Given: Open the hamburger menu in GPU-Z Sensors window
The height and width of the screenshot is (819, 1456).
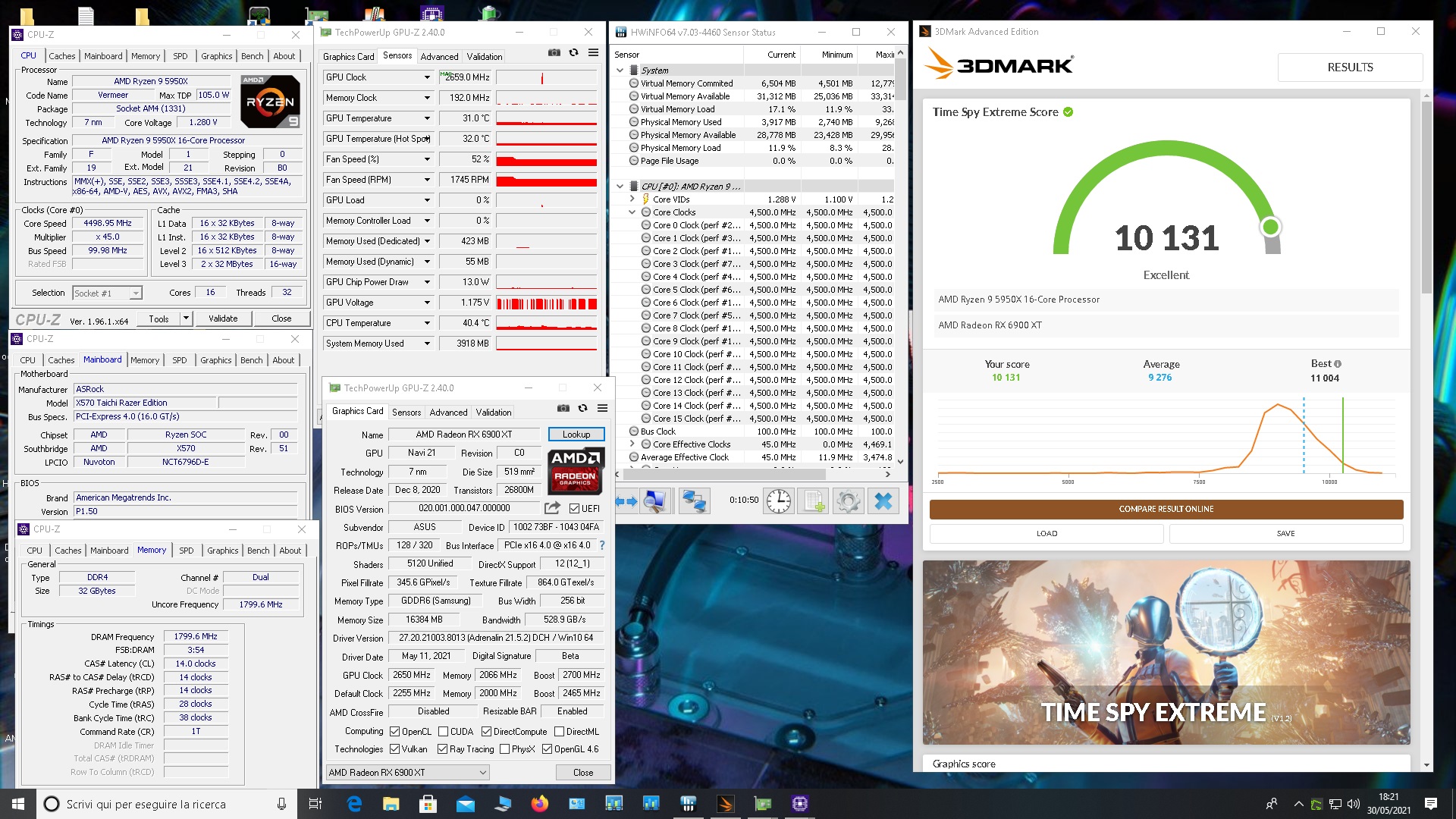Looking at the screenshot, I should pyautogui.click(x=593, y=52).
